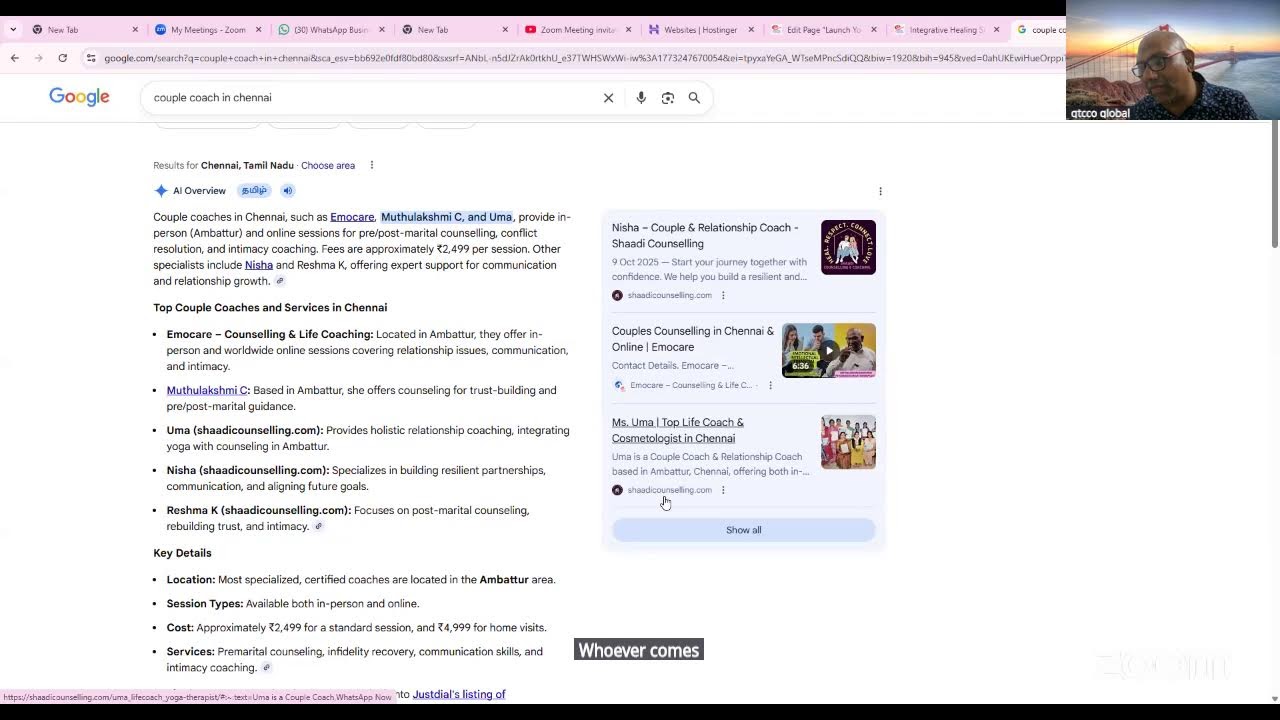Focus the Google search input field
Image resolution: width=1280 pixels, height=720 pixels.
(x=370, y=98)
